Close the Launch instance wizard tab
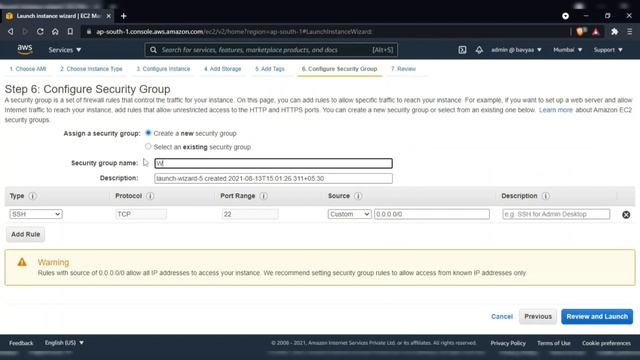The width and height of the screenshot is (640, 360). (109, 16)
